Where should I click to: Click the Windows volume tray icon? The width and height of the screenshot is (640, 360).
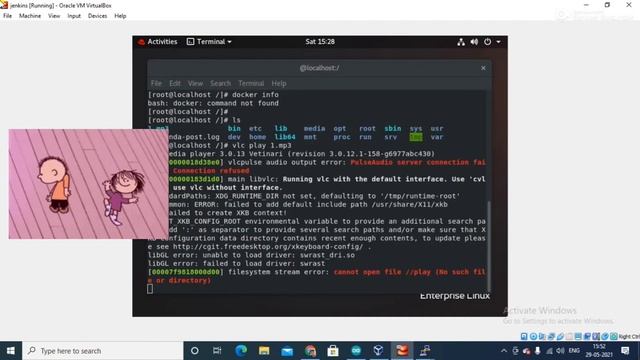point(560,351)
